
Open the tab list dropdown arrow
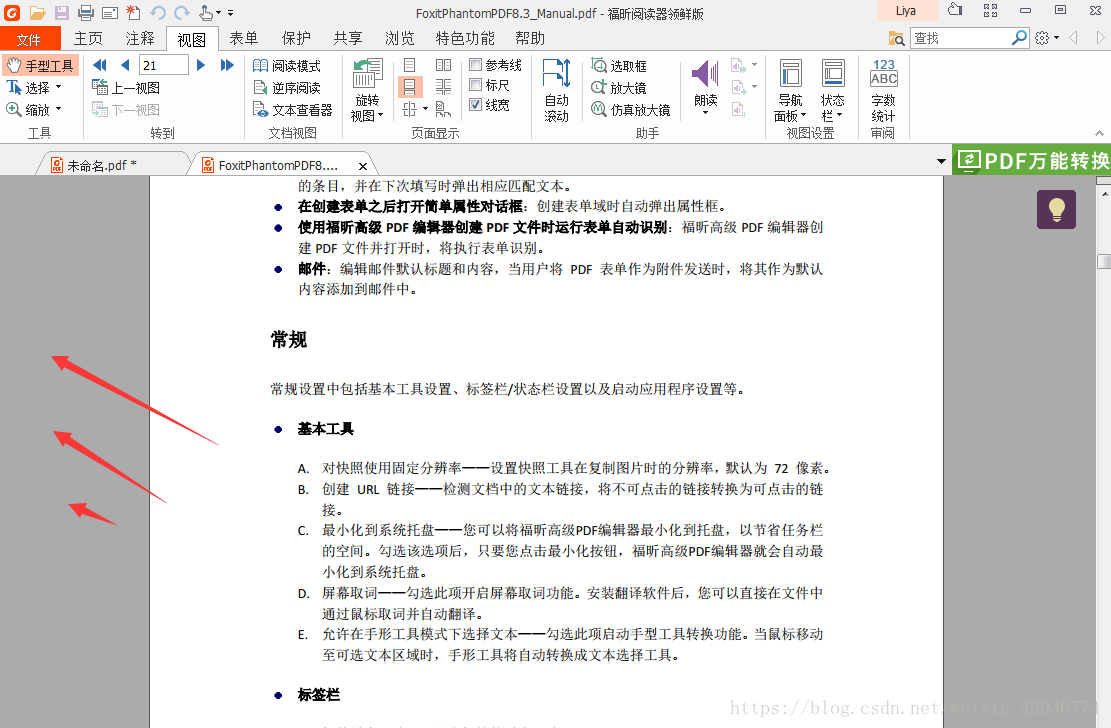coord(941,162)
